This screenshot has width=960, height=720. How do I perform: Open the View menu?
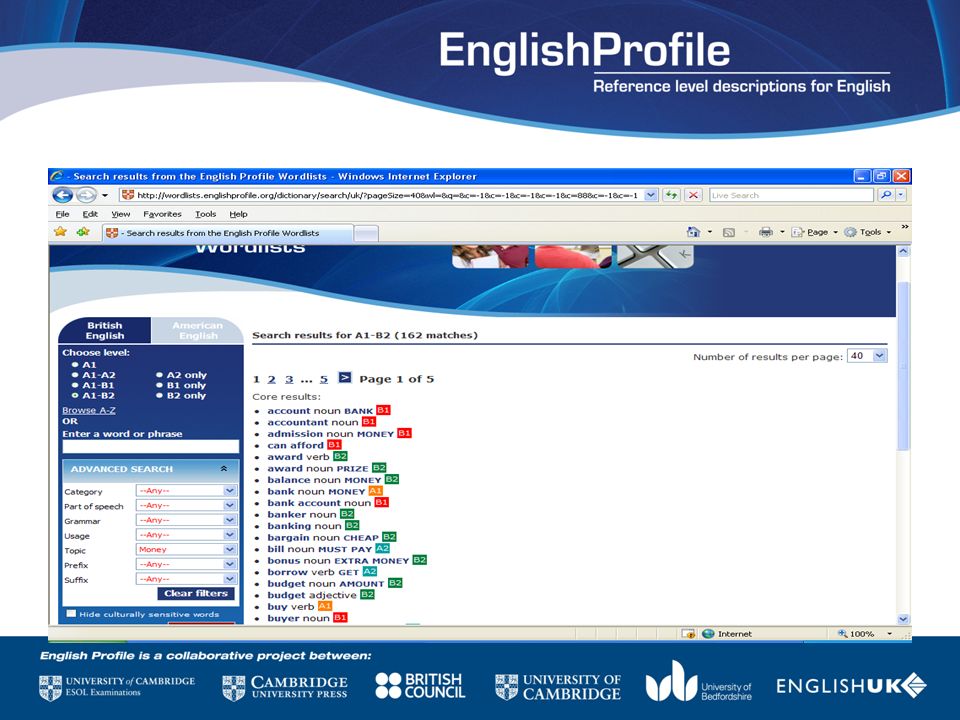click(121, 214)
